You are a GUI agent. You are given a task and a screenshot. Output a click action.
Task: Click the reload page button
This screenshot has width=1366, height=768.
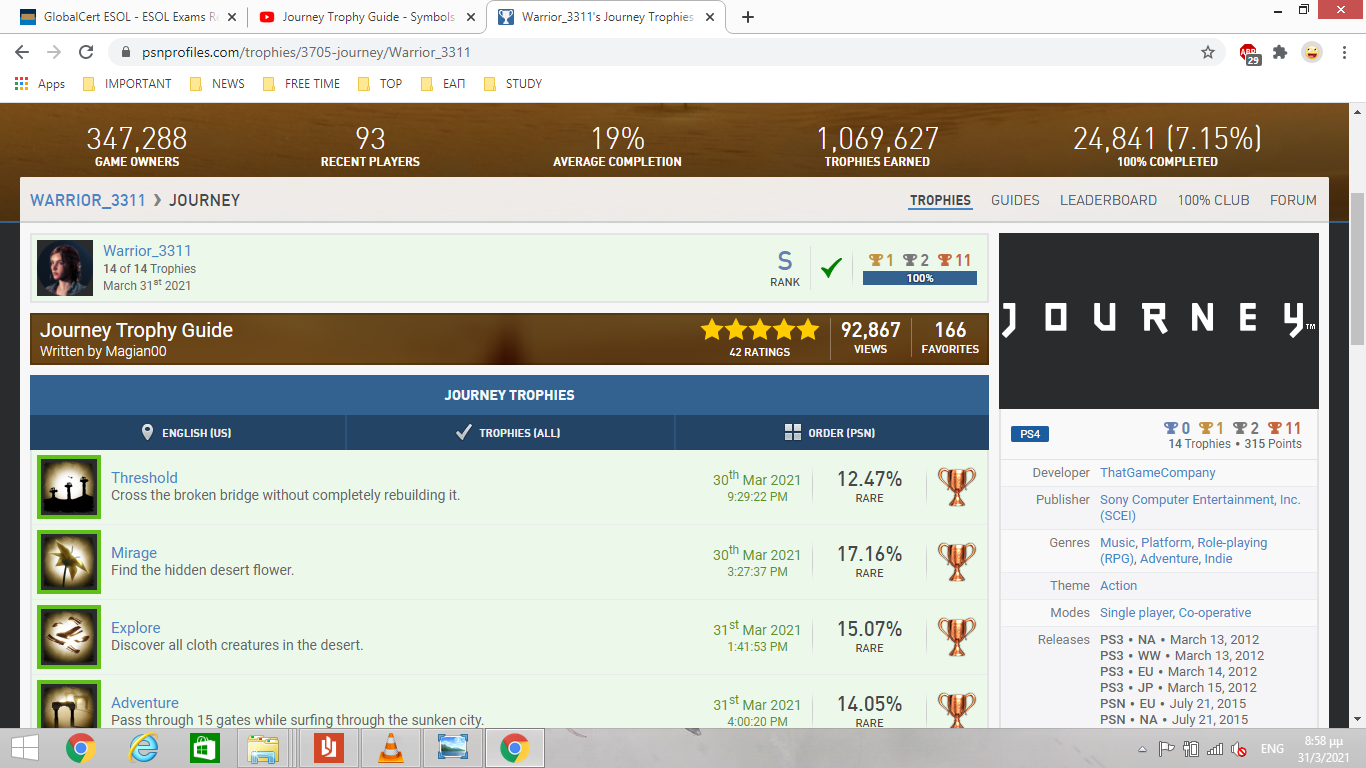pos(86,52)
